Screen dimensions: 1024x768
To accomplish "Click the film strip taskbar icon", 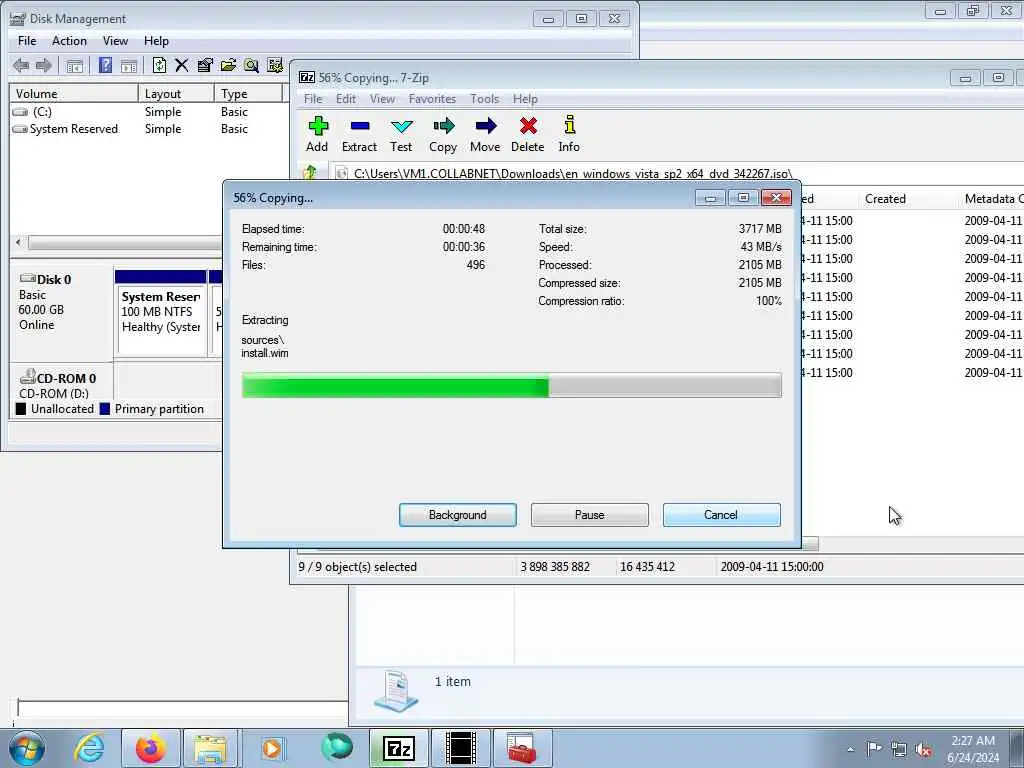I will point(460,748).
